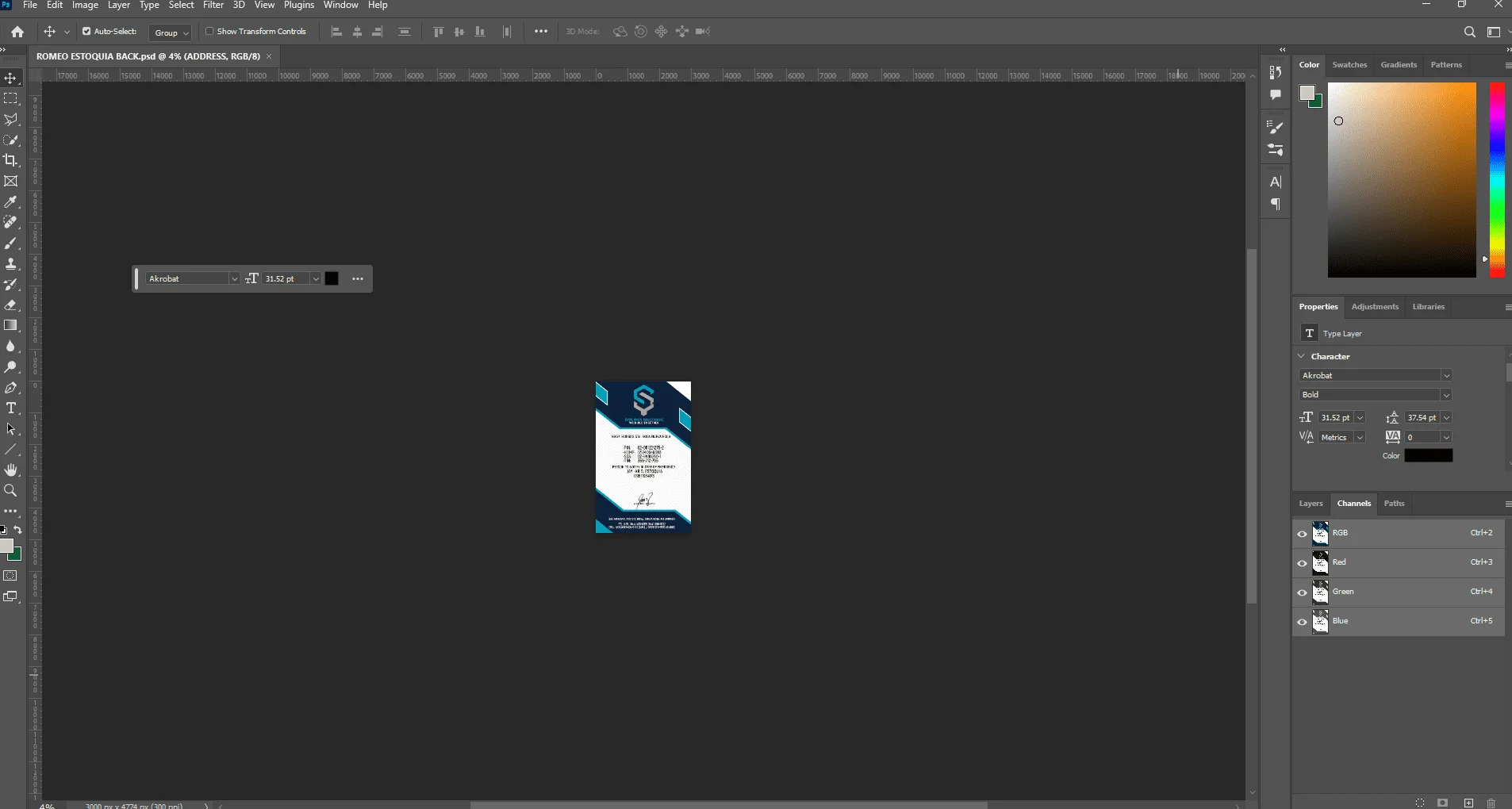This screenshot has height=809, width=1512.
Task: Swap foreground and background colors
Action: 18,530
